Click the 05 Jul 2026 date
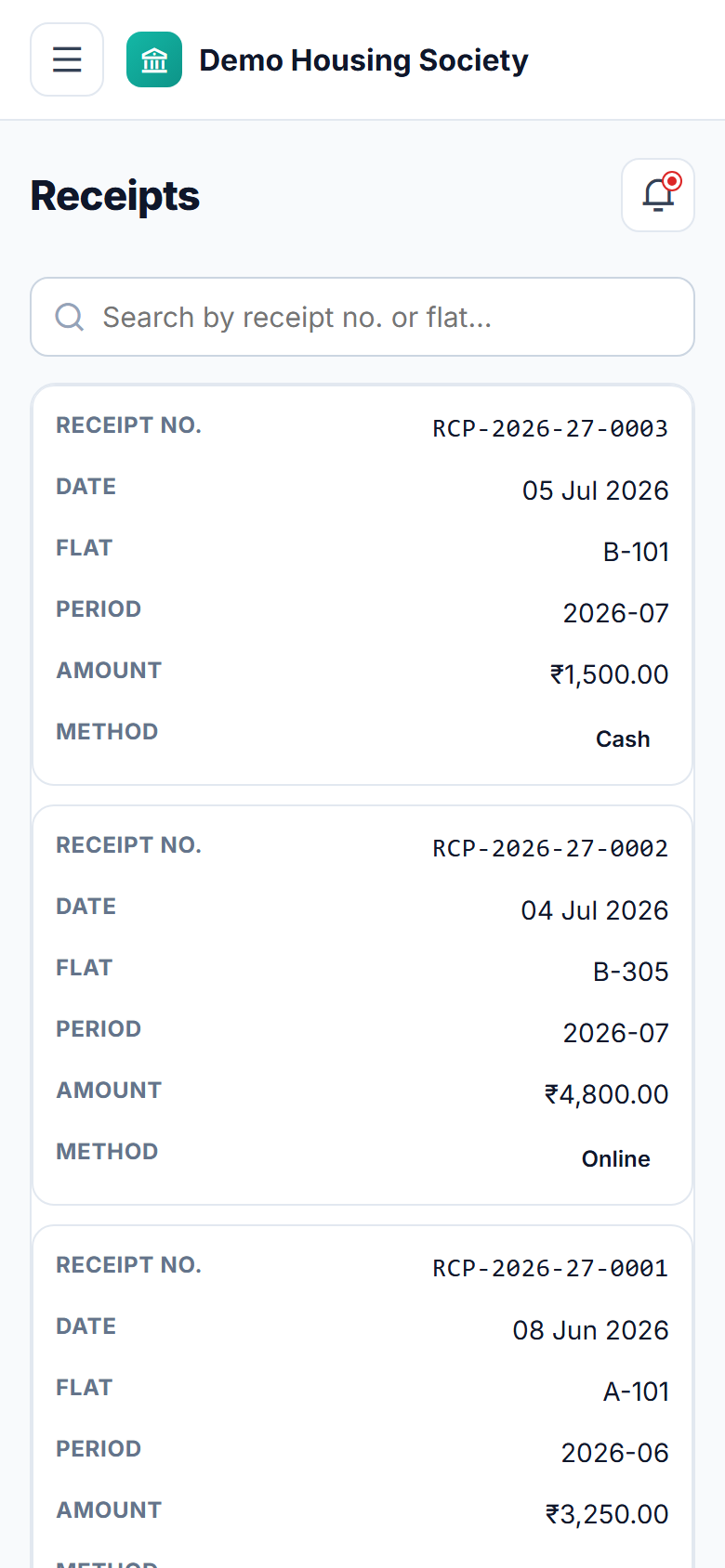 [x=596, y=490]
